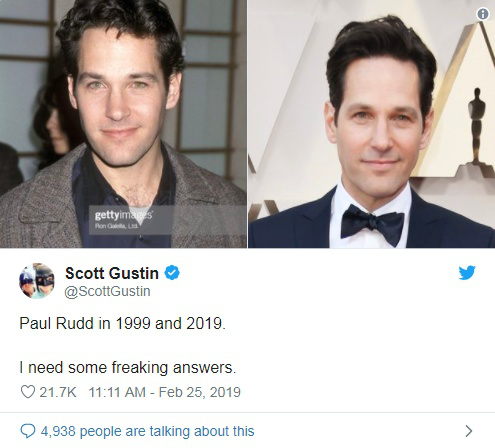Click the gettyimages watermark logo

[123, 215]
